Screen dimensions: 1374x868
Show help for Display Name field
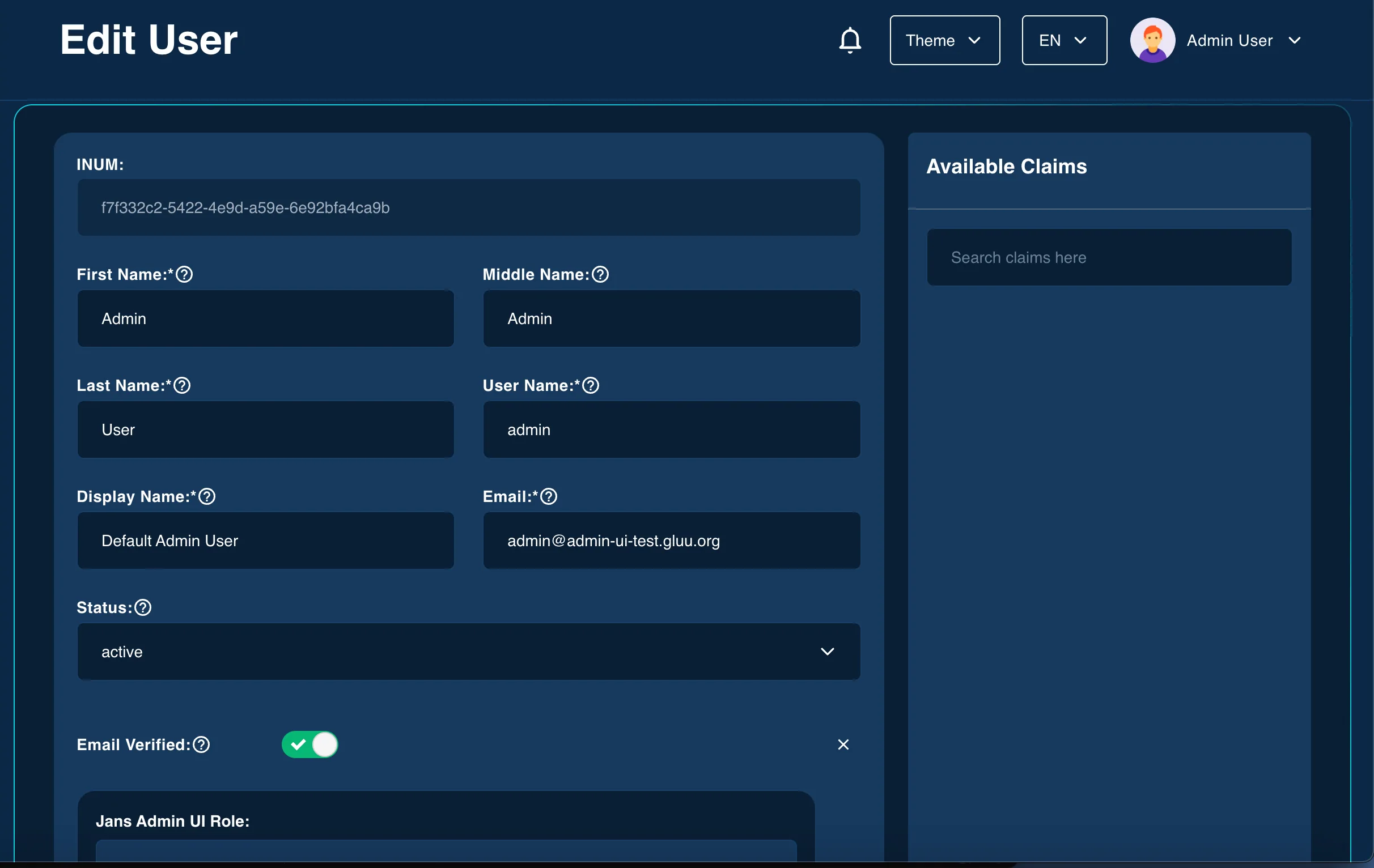point(207,497)
